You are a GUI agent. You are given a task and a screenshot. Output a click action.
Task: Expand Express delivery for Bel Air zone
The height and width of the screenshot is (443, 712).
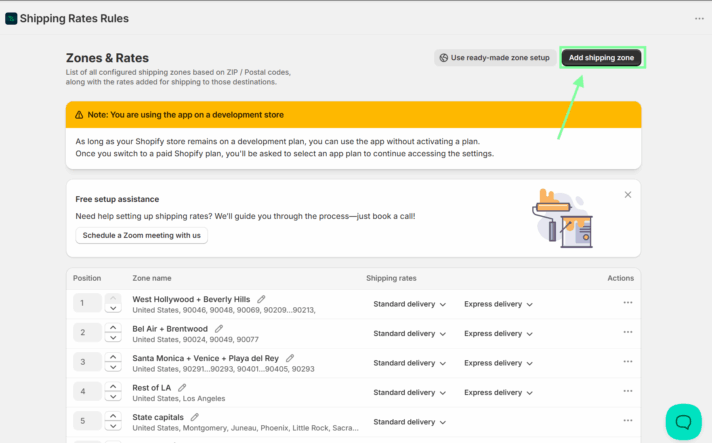498,334
